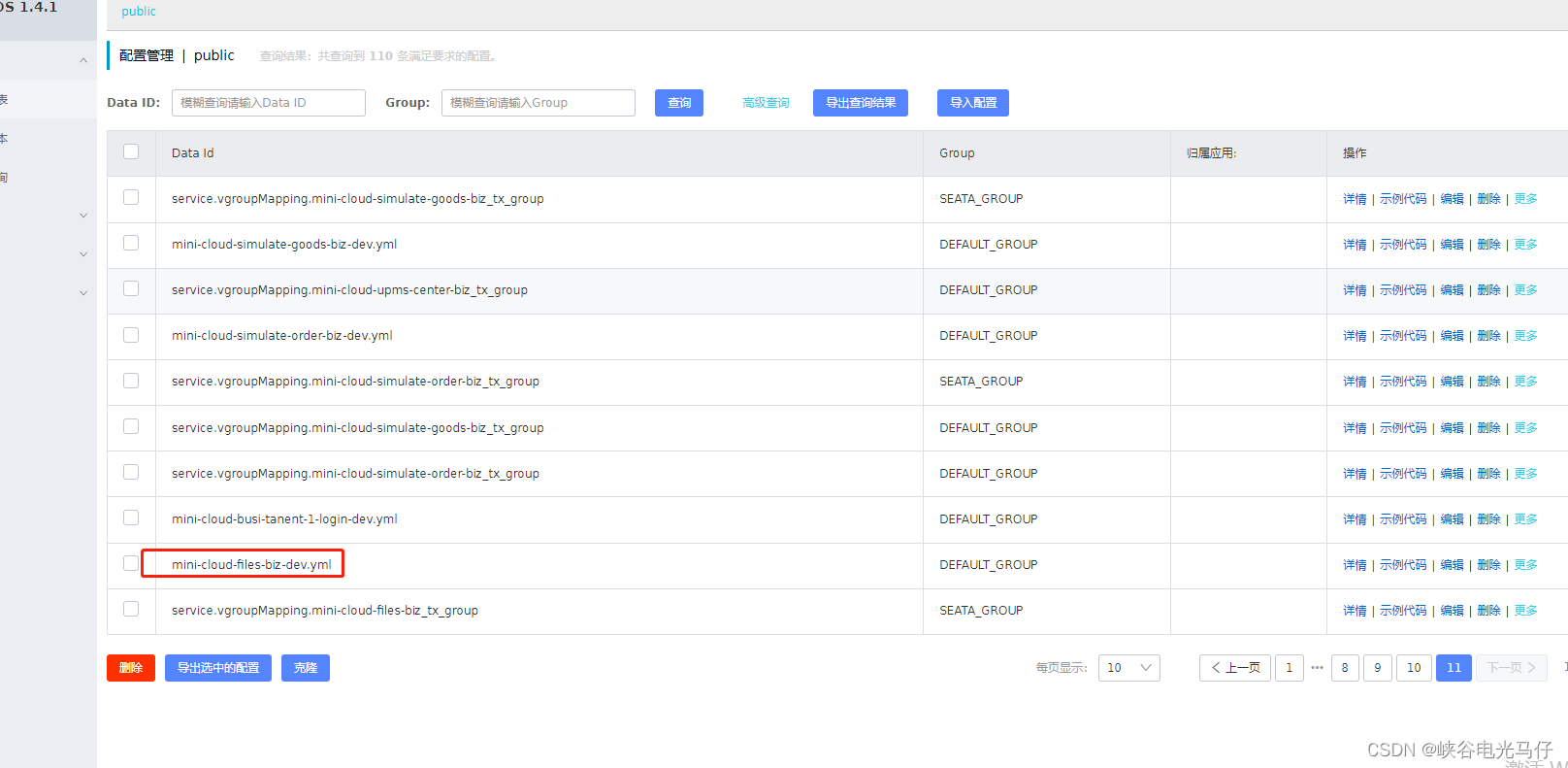This screenshot has width=1568, height=768.
Task: Open 示例代码 for mini-cloud-busi-tanent-1-login-dev.yml
Action: pyautogui.click(x=1403, y=519)
